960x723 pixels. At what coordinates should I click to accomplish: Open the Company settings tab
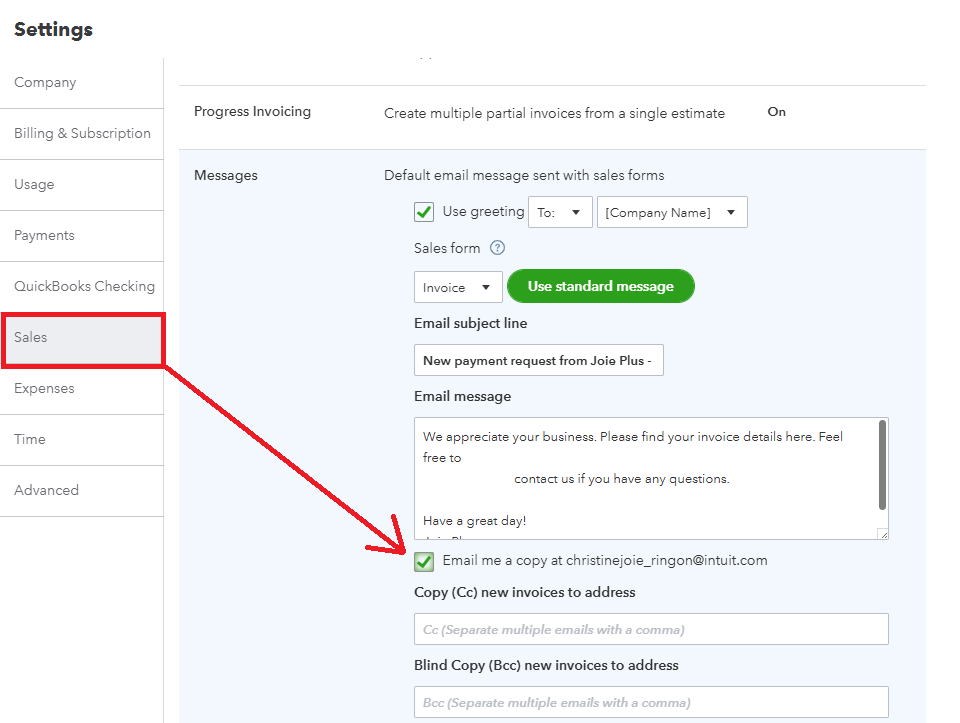pos(45,83)
